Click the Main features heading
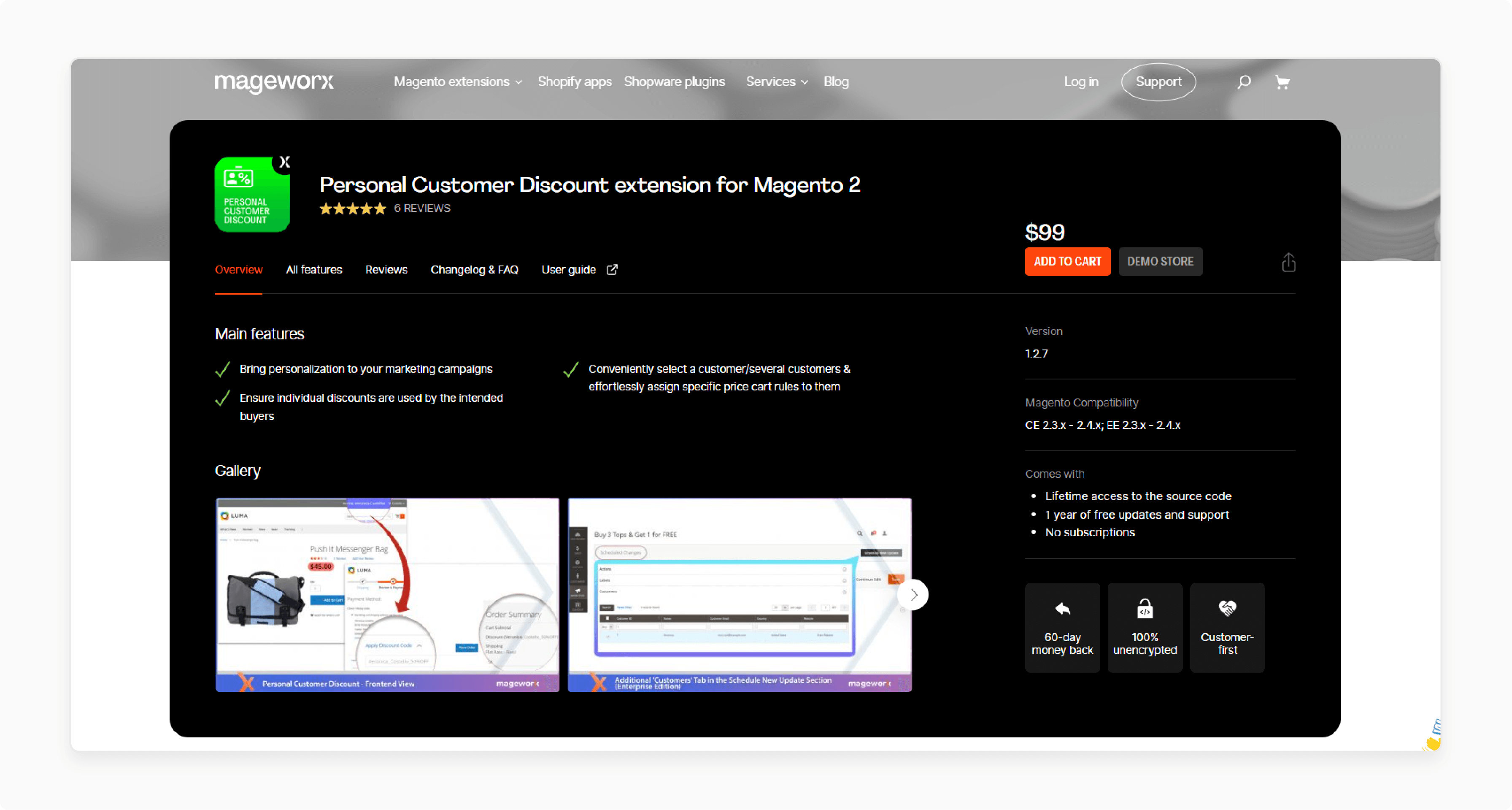1512x810 pixels. 259,334
